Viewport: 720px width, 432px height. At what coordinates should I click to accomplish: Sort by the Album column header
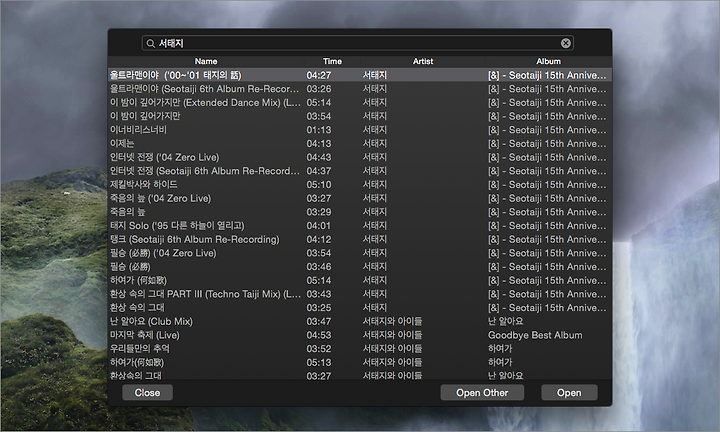coord(548,61)
